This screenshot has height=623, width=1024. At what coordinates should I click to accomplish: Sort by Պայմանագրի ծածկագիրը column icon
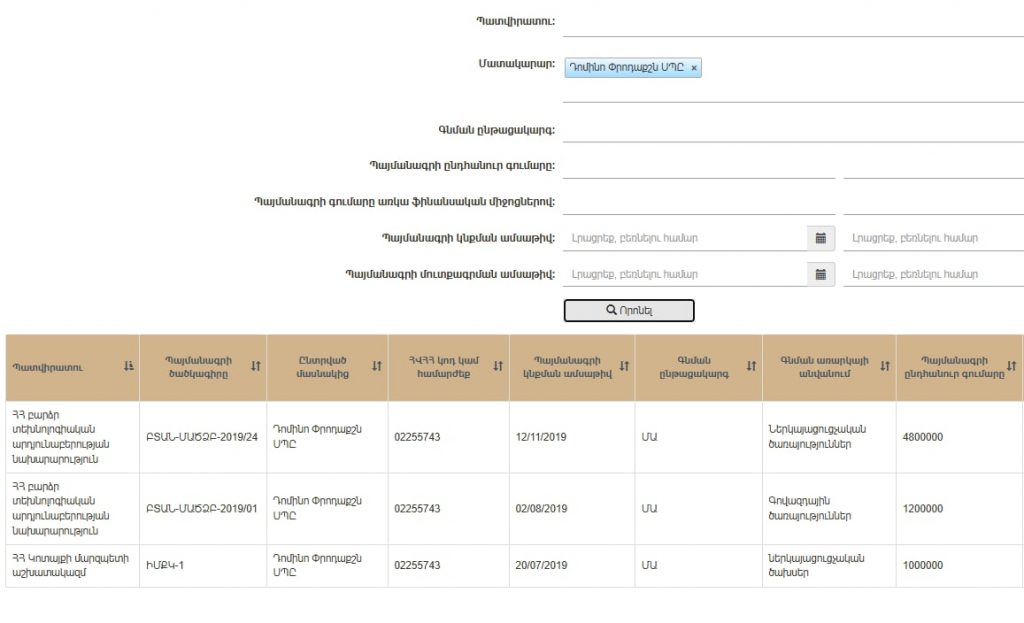tap(255, 367)
